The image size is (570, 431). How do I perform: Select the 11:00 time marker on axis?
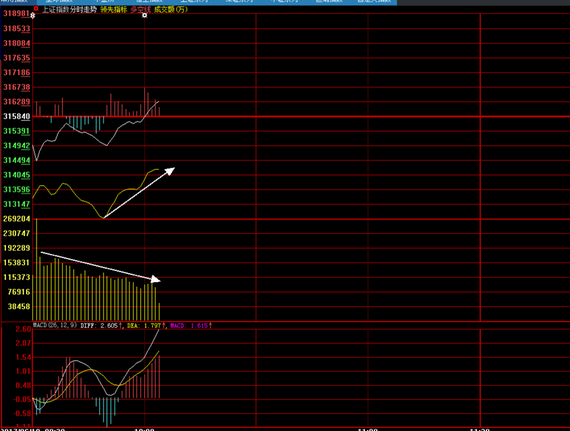(x=368, y=429)
